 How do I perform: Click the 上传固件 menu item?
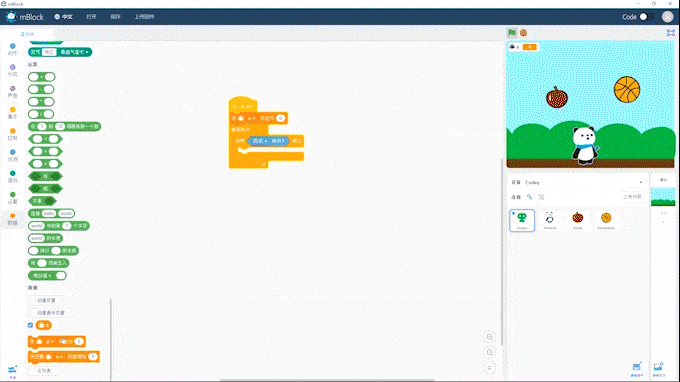coord(144,17)
